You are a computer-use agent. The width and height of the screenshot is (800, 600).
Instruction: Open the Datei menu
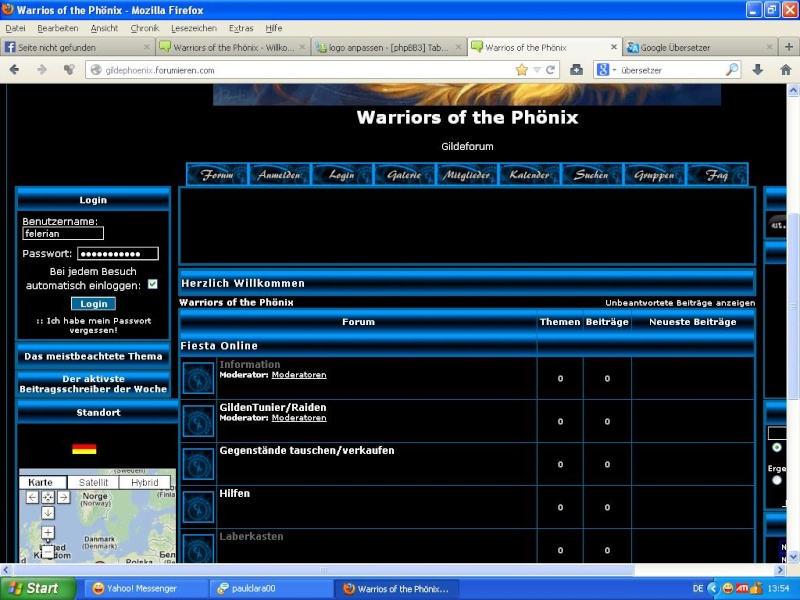point(15,28)
